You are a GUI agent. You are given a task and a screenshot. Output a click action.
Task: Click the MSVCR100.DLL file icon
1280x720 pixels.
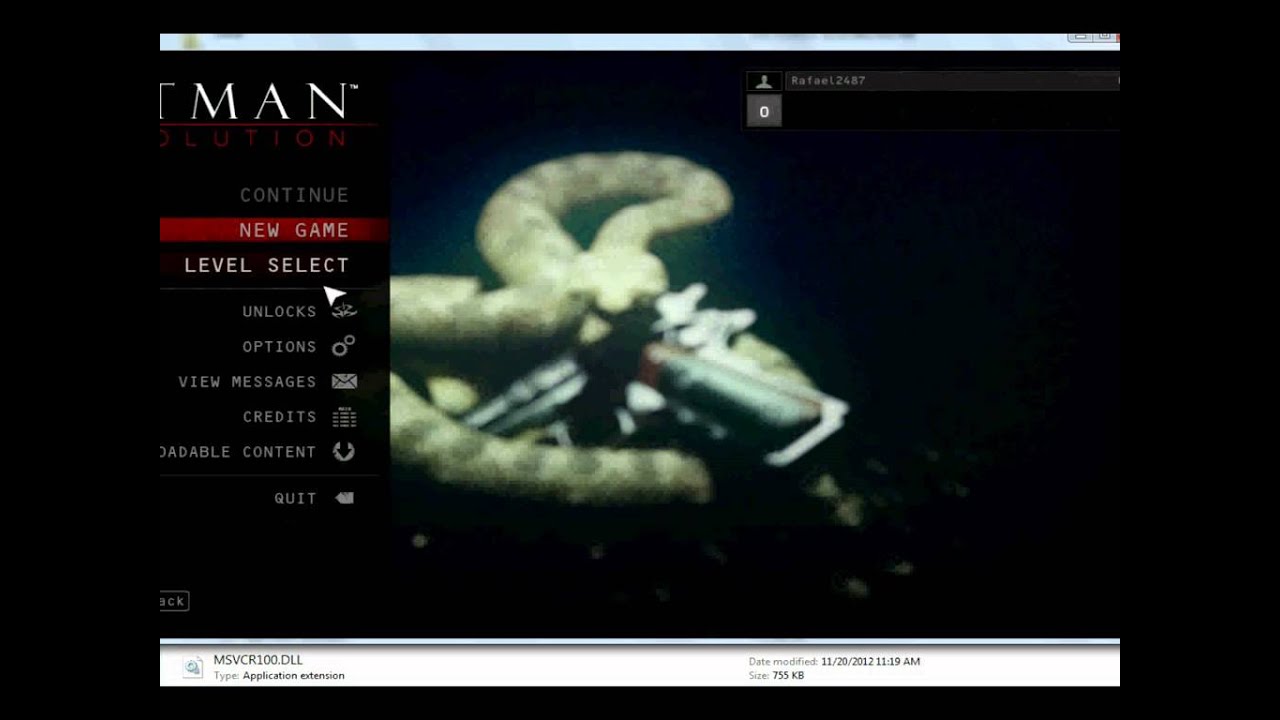pos(193,668)
